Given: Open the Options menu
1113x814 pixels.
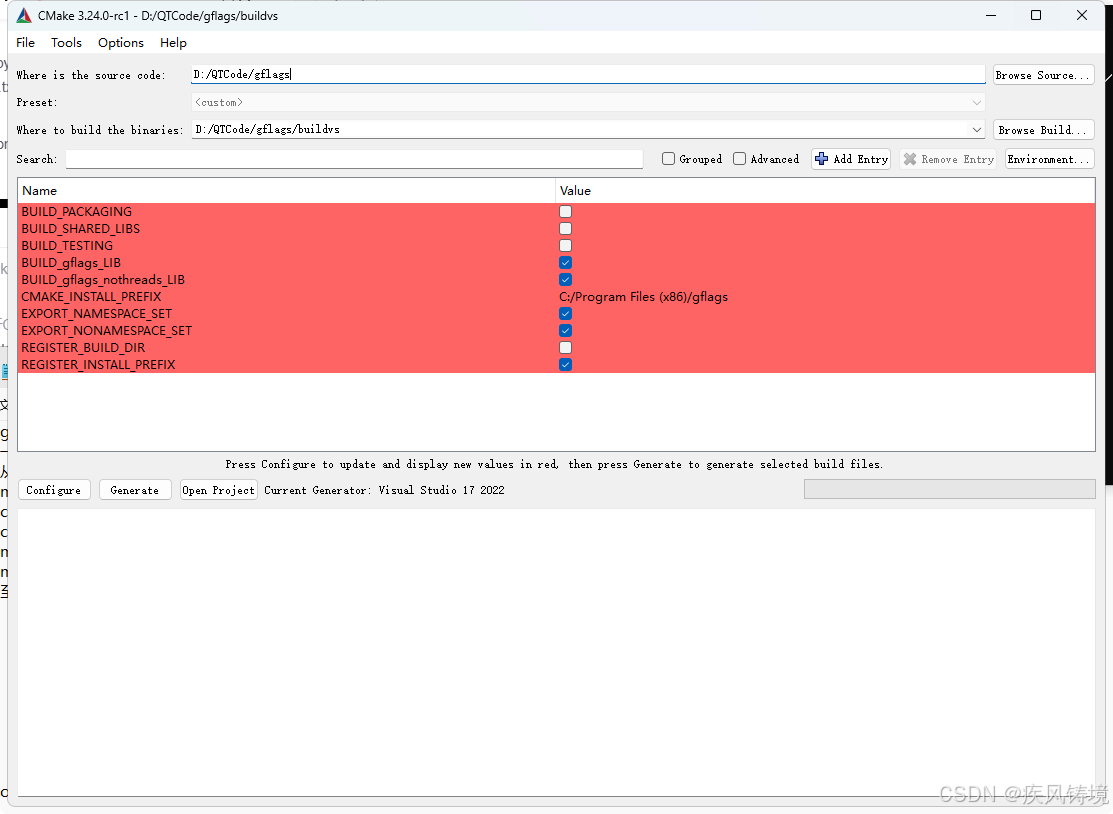Looking at the screenshot, I should [x=121, y=43].
